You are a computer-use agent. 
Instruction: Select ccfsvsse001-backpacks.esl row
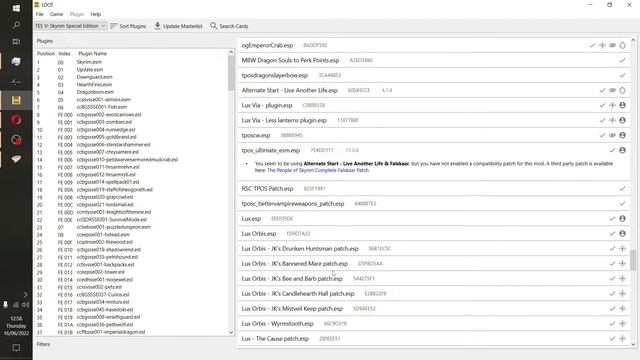[105, 264]
